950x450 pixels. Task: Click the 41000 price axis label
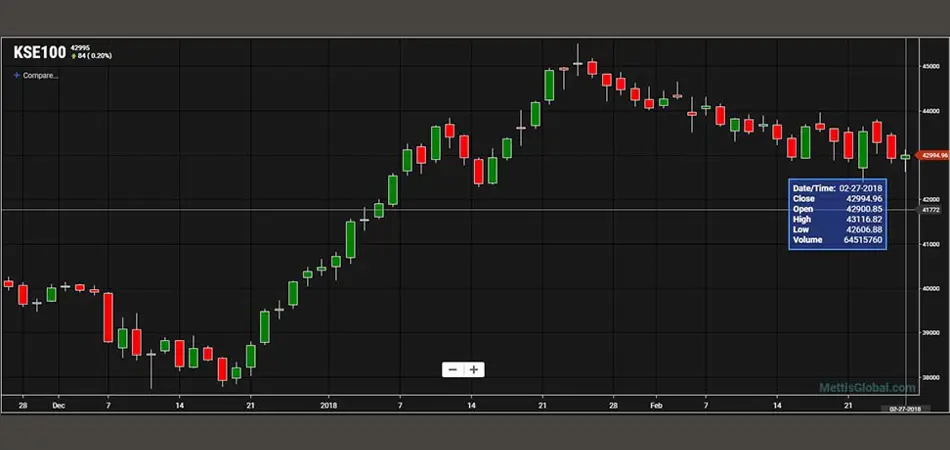click(931, 244)
